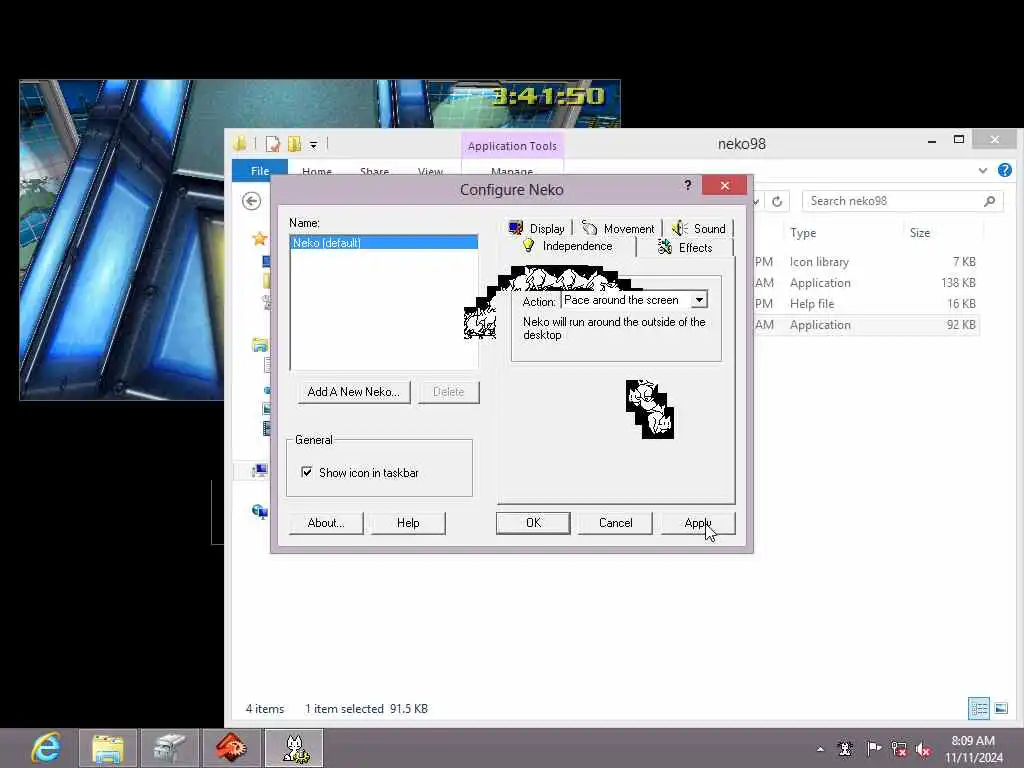Select Neko (default) in the Name list
The height and width of the screenshot is (768, 1024).
384,243
